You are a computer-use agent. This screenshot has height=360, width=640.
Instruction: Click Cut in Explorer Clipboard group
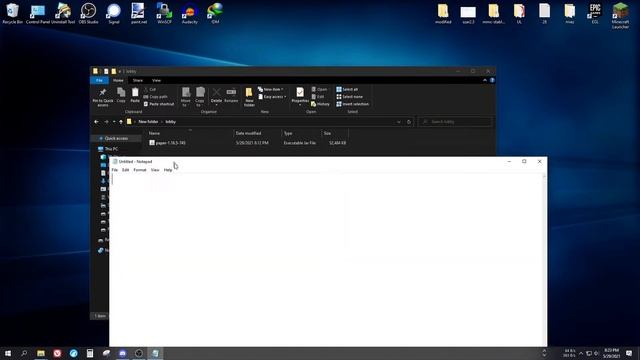pos(150,89)
